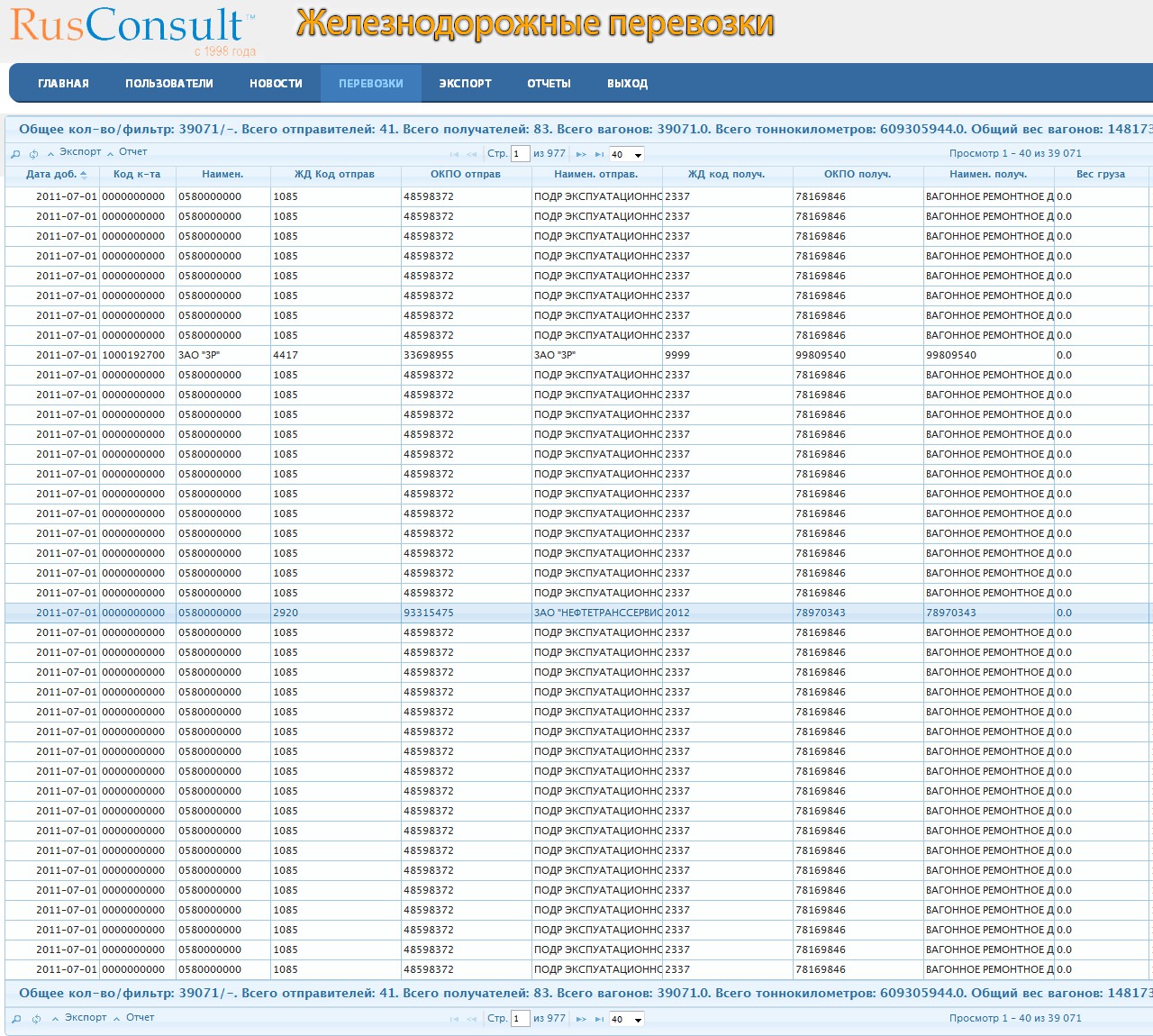
Task: Go to first page in bottom pager
Action: coord(454,1019)
